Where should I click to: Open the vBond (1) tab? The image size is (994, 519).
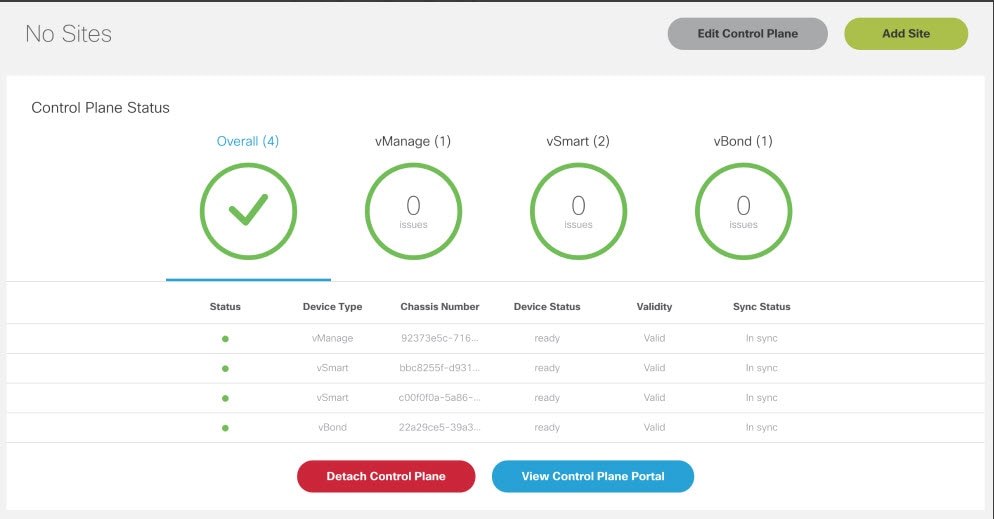click(x=743, y=141)
